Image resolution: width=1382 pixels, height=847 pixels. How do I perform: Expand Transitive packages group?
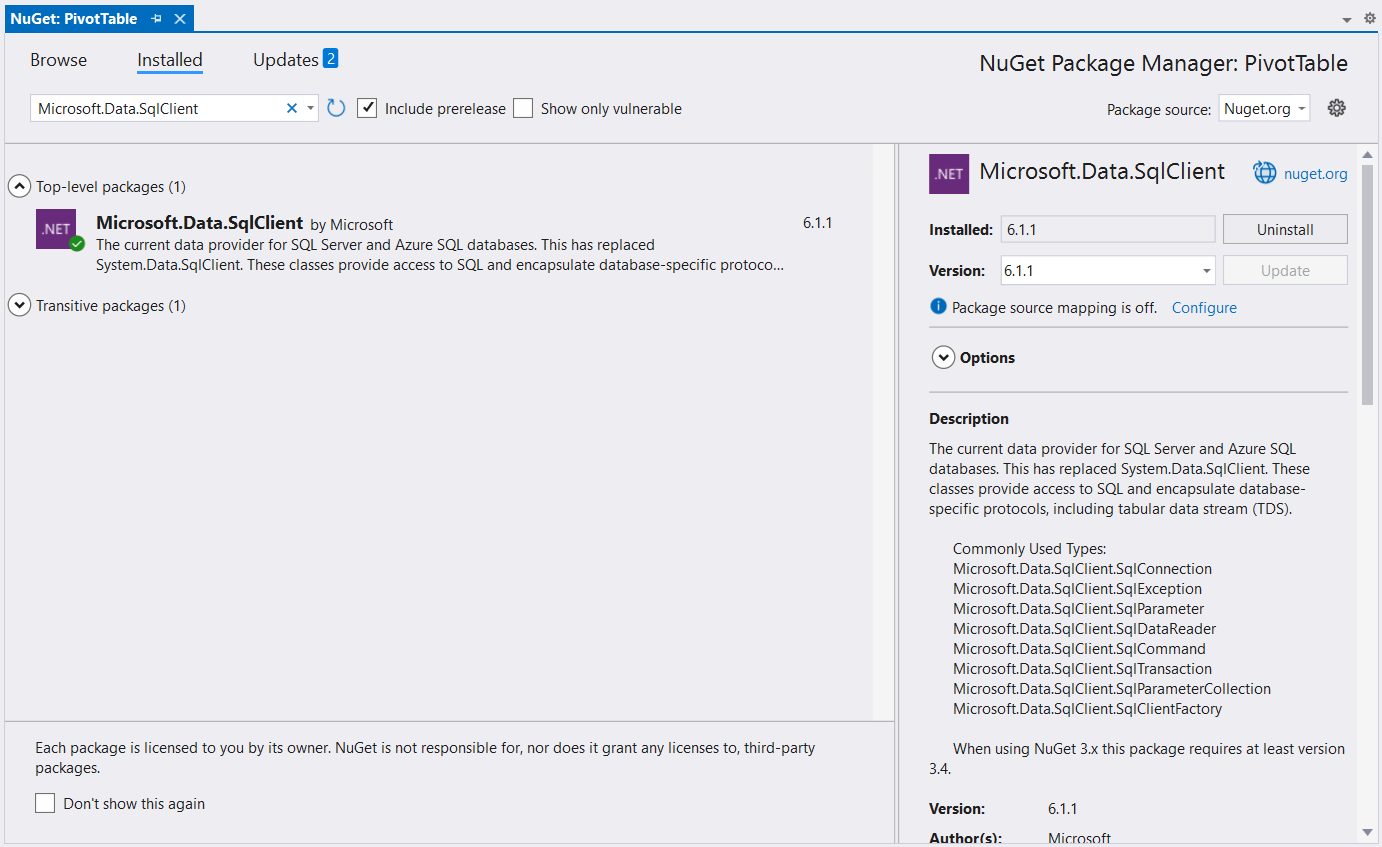[19, 305]
